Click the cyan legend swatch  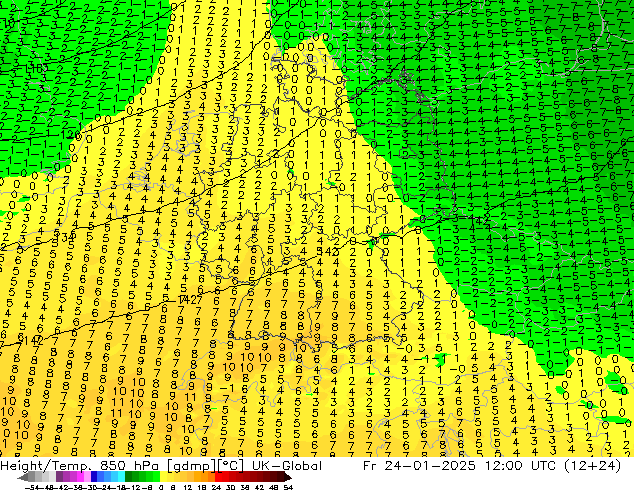pos(122,477)
